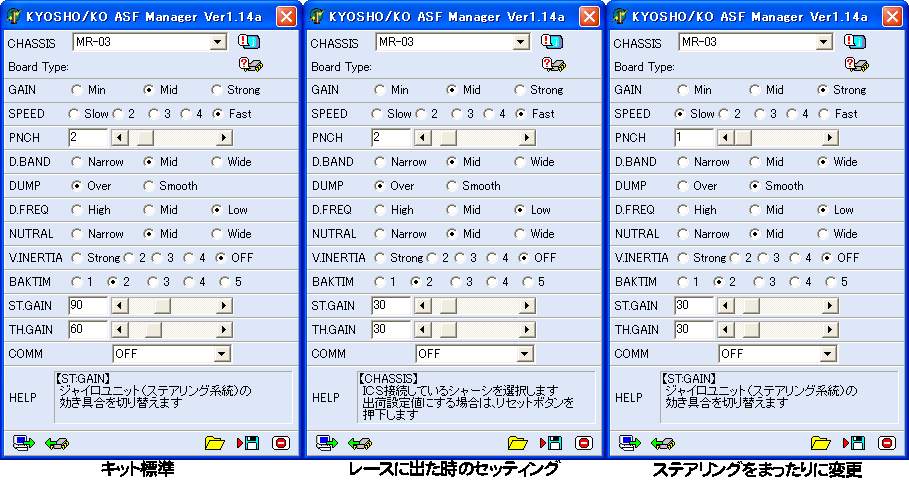Click the title bar app icon of the middle window
Image resolution: width=909 pixels, height=480 pixels.
coord(317,16)
